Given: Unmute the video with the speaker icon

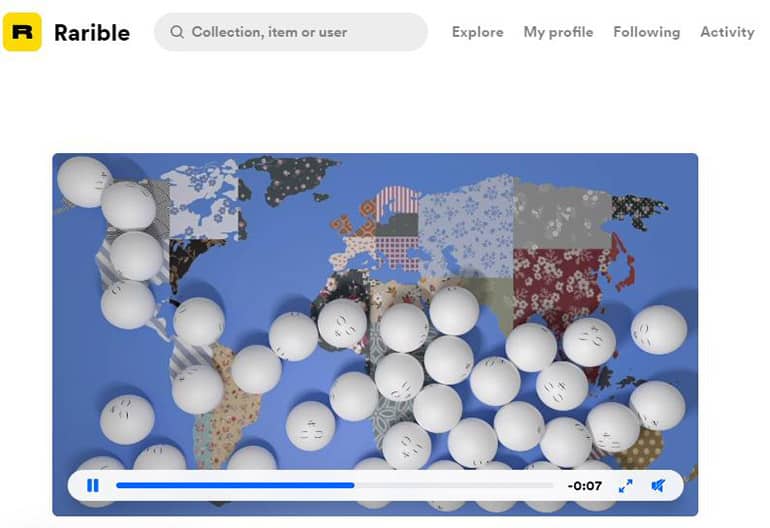Looking at the screenshot, I should click(x=658, y=486).
